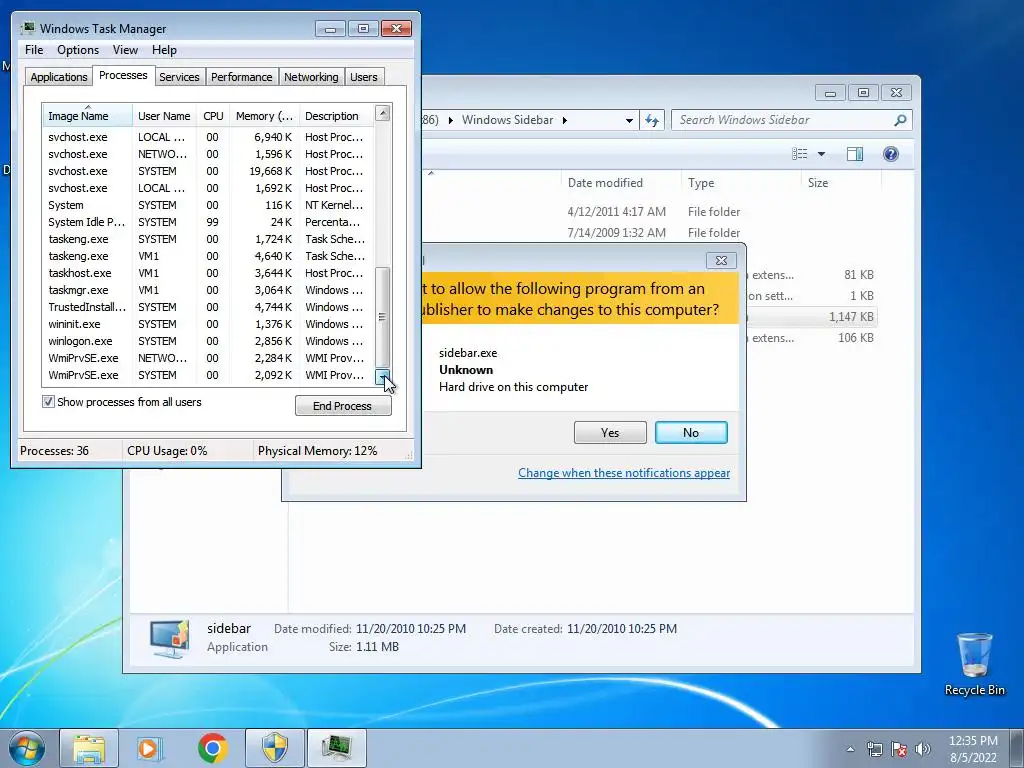Select the Explorer file row sized 1,147 KB

pos(811,317)
